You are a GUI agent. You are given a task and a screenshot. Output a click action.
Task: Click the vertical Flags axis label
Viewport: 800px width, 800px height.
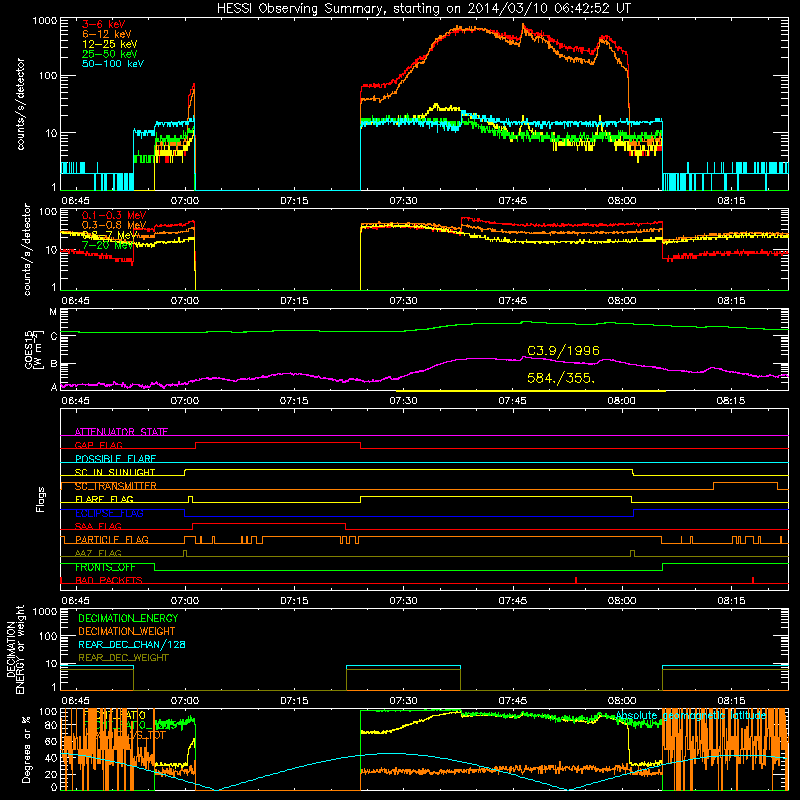click(41, 499)
